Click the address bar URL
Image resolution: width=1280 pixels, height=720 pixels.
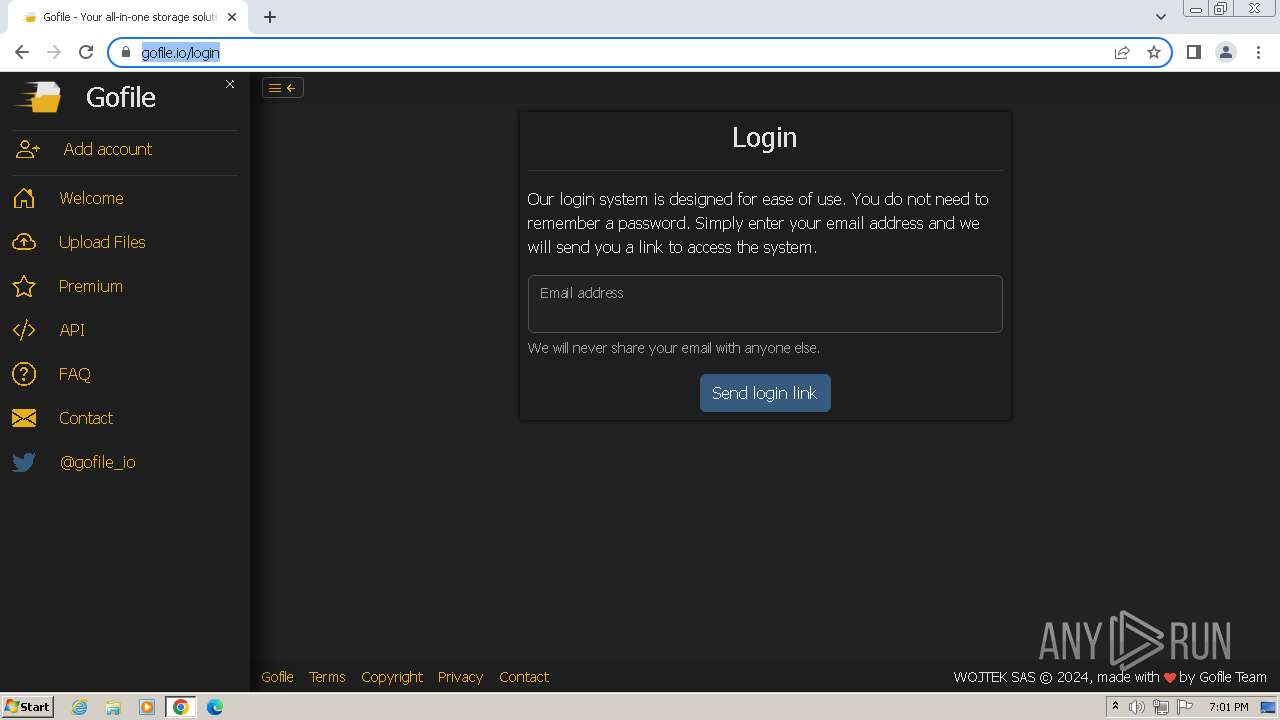tap(180, 52)
